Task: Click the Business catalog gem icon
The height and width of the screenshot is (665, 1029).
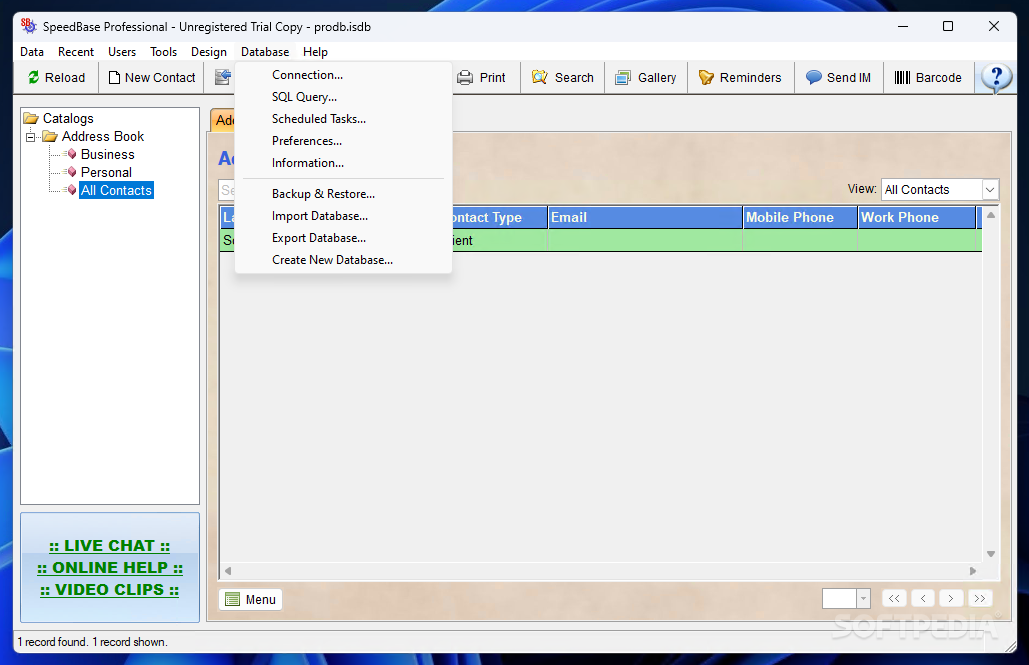Action: [72, 154]
